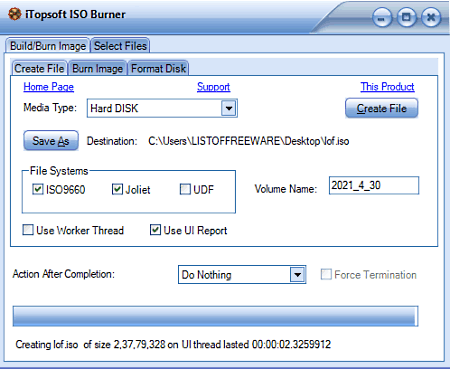Open the Select Files tab
This screenshot has height=369, width=450.
[120, 46]
